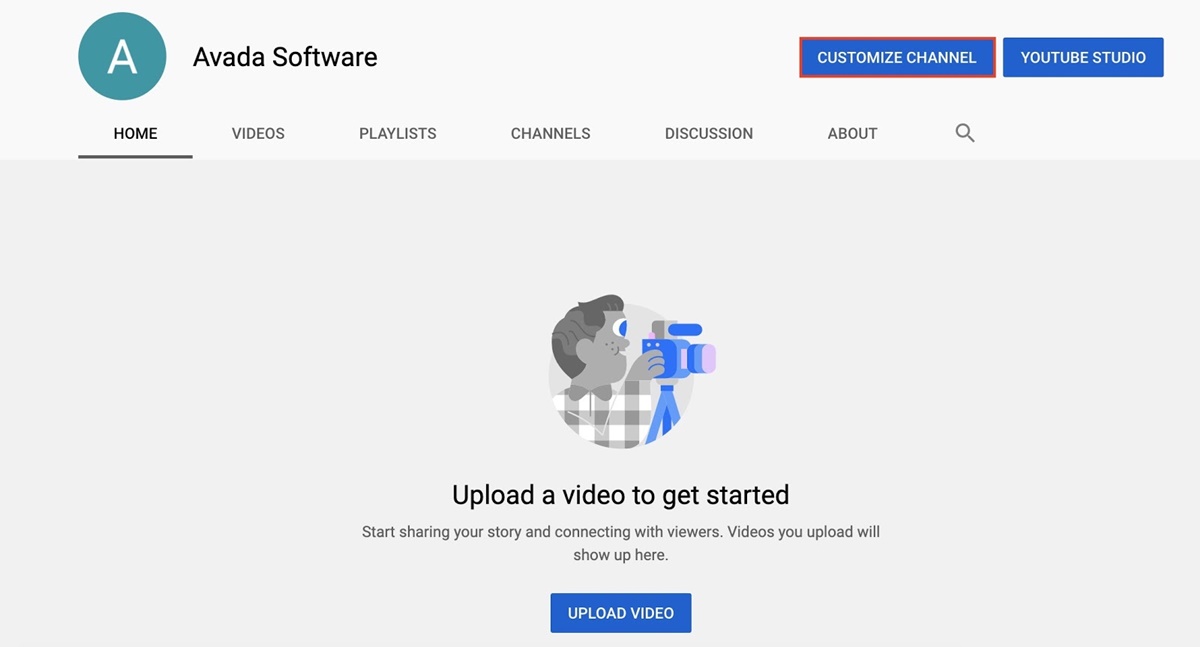This screenshot has width=1200, height=647.
Task: Click the "show up here." text line
Action: 620,555
